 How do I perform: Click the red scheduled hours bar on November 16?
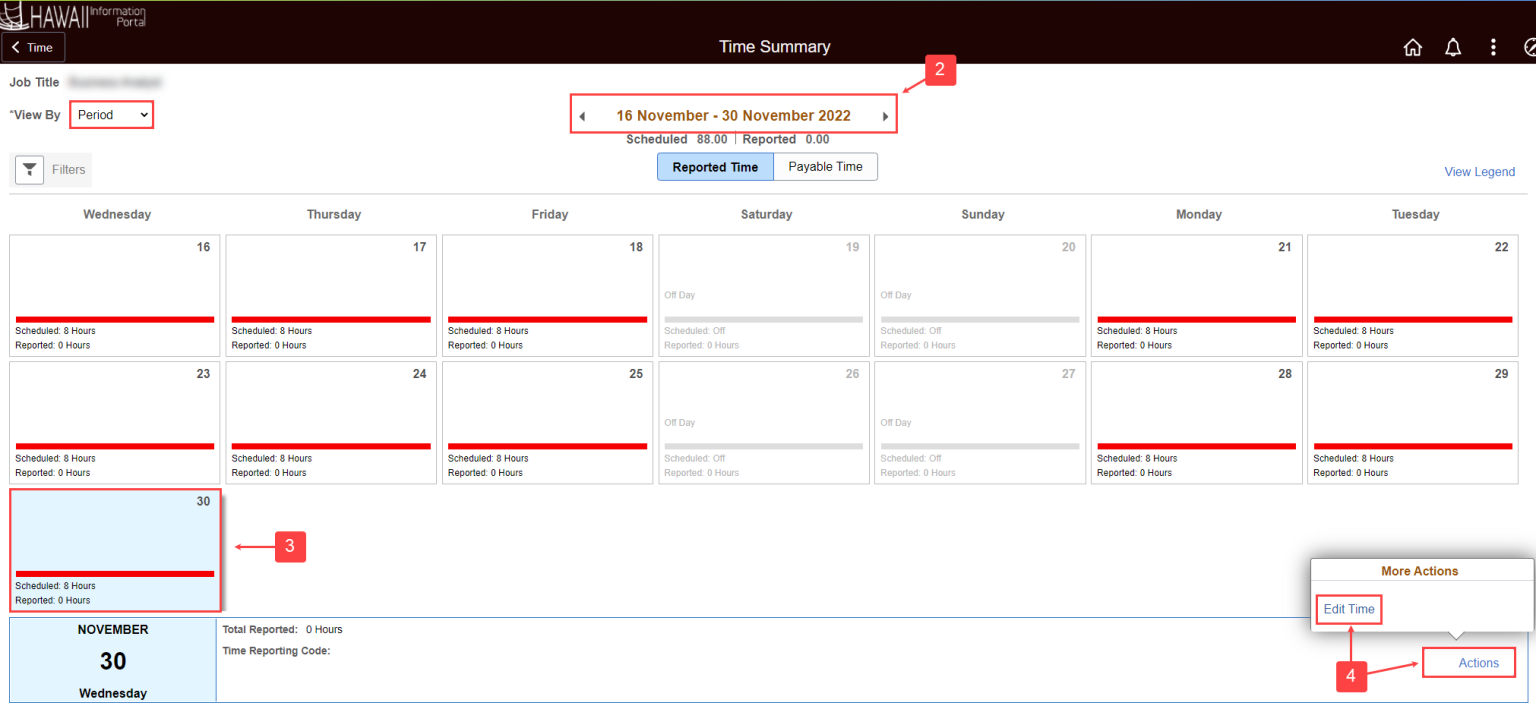click(114, 318)
